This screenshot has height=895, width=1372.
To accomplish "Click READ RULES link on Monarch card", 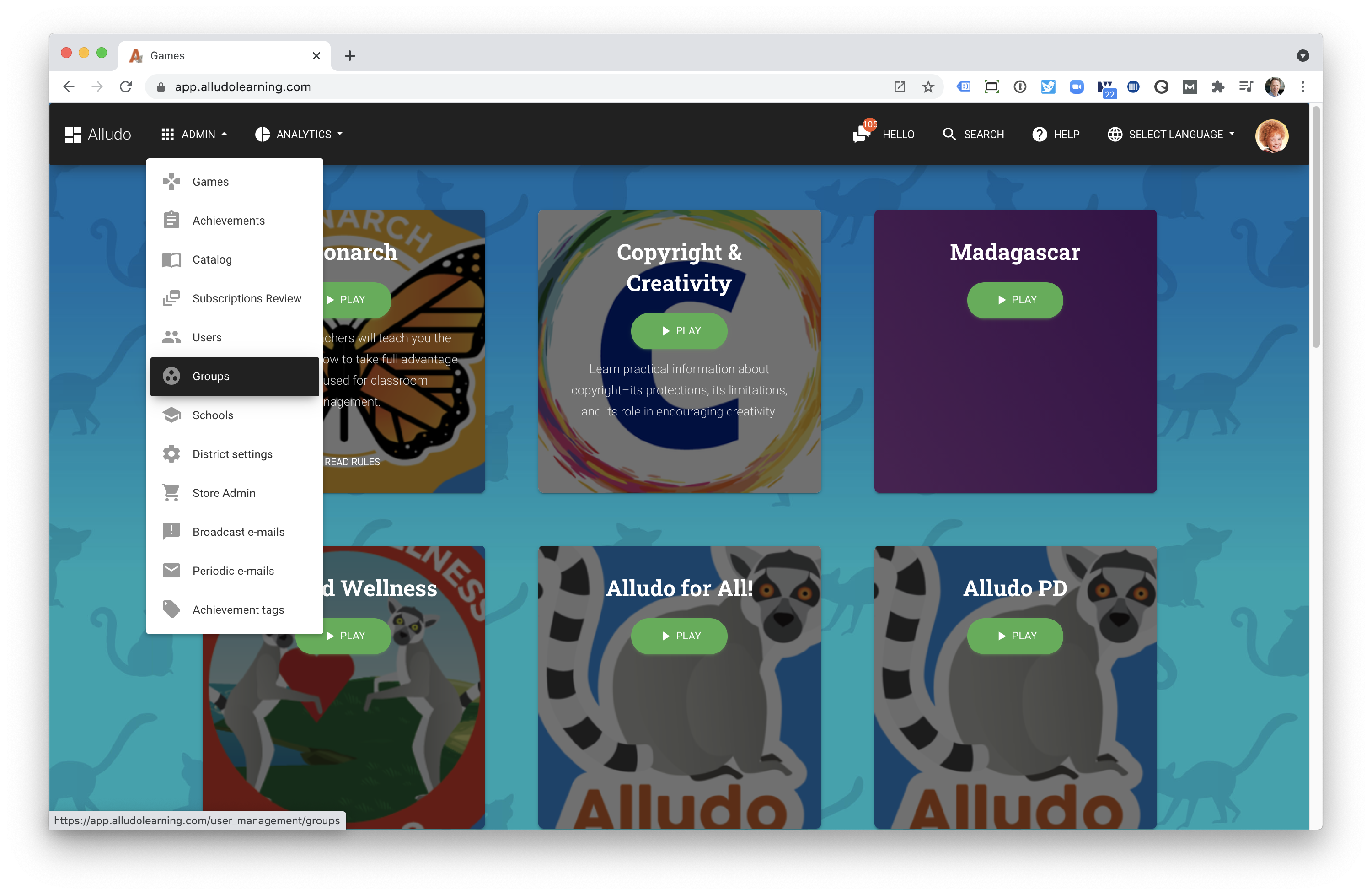I will [352, 462].
